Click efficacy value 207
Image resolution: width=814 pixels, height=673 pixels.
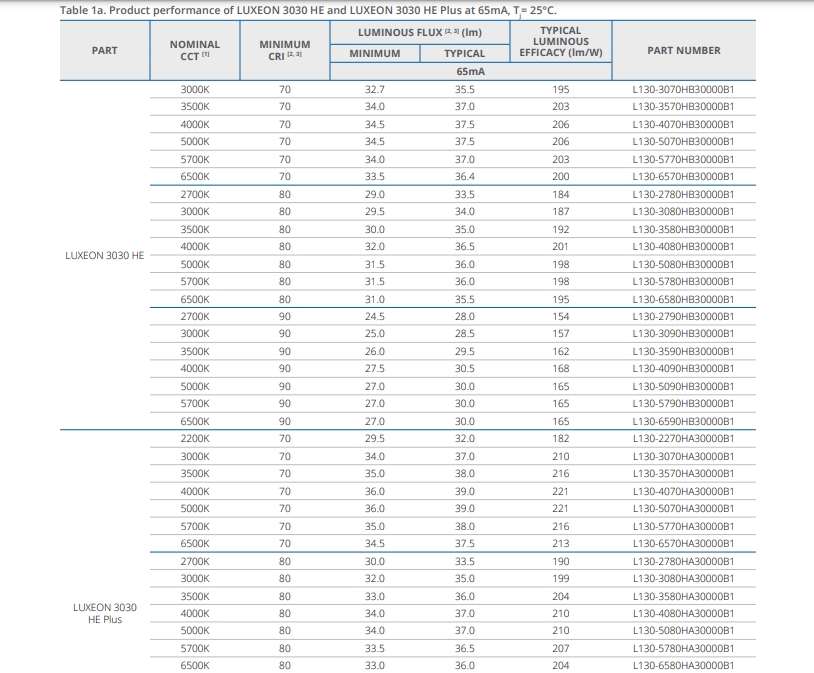pyautogui.click(x=561, y=648)
